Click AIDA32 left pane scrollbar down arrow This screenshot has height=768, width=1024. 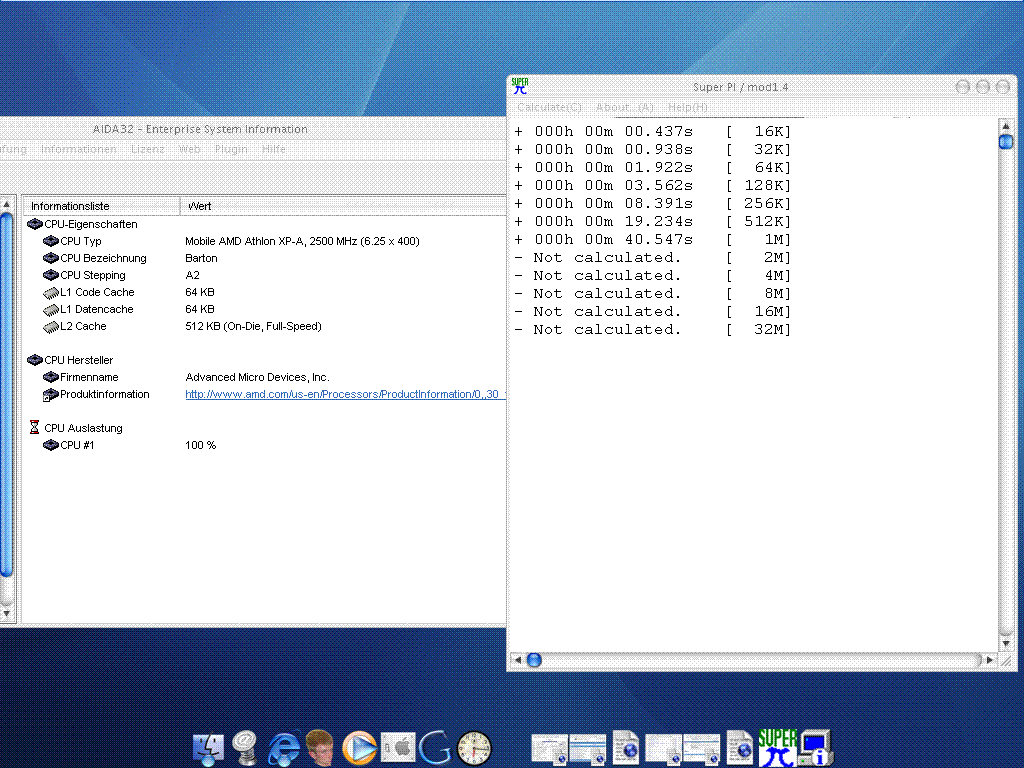coord(6,613)
